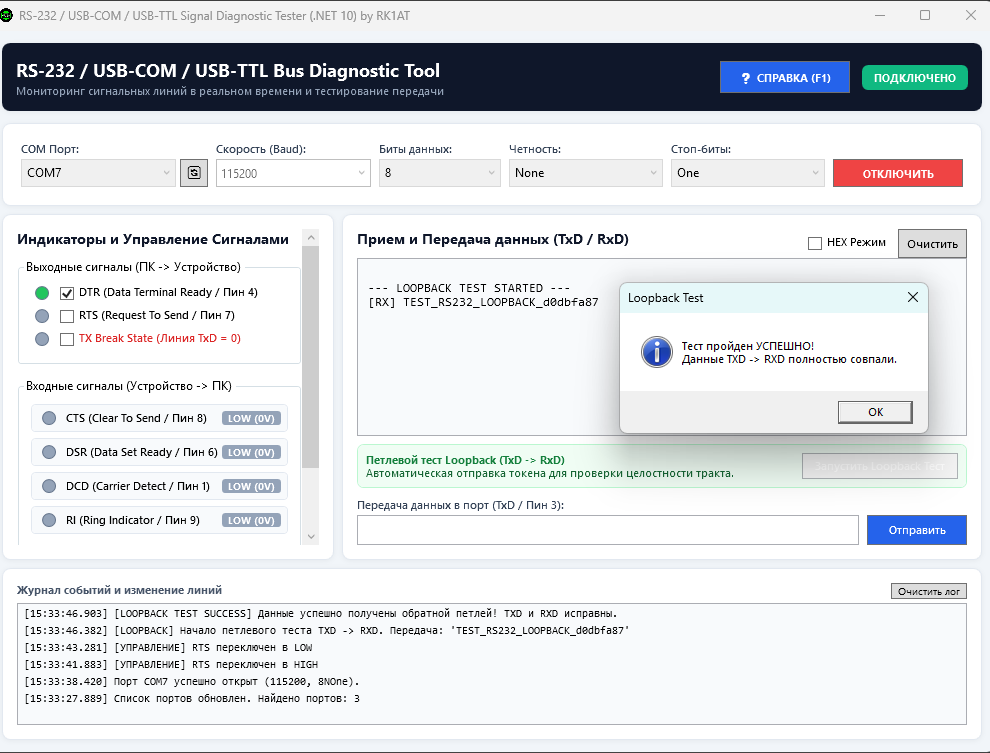Viewport: 990px width, 753px height.
Task: Click the Очистить лог button
Action: pos(929,591)
